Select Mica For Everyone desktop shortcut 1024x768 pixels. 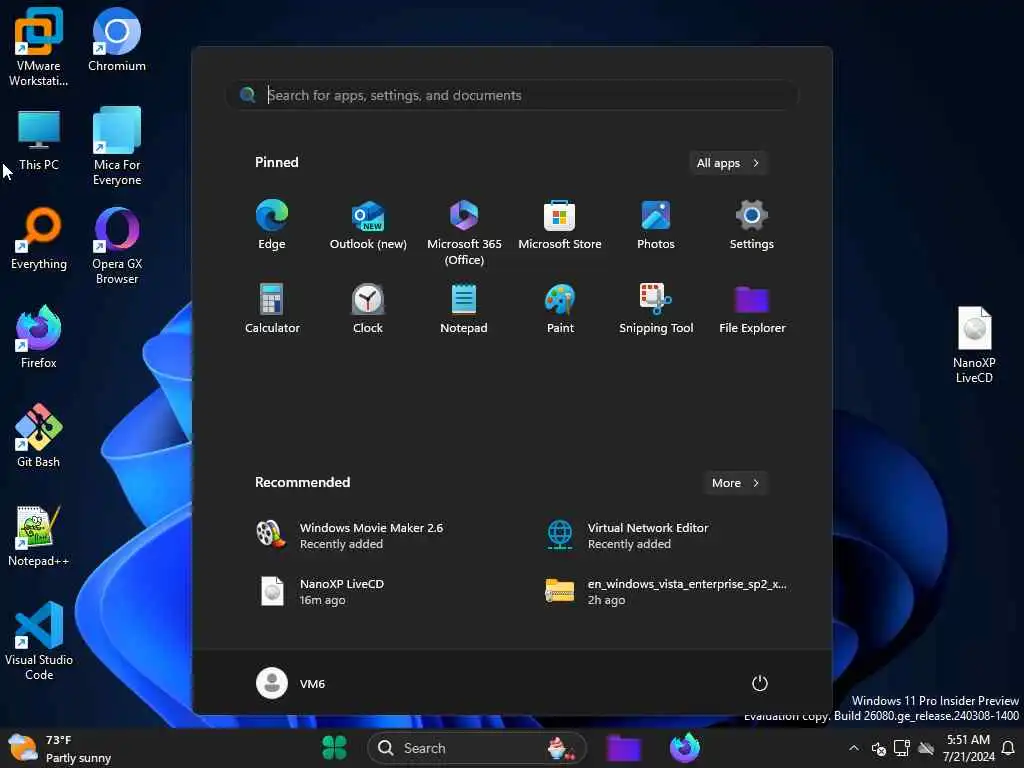117,146
